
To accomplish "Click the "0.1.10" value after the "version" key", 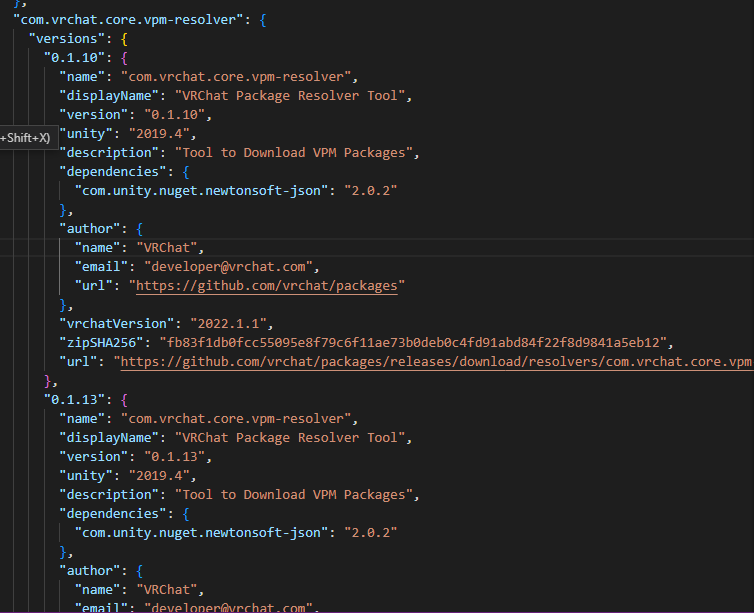I will [x=175, y=115].
